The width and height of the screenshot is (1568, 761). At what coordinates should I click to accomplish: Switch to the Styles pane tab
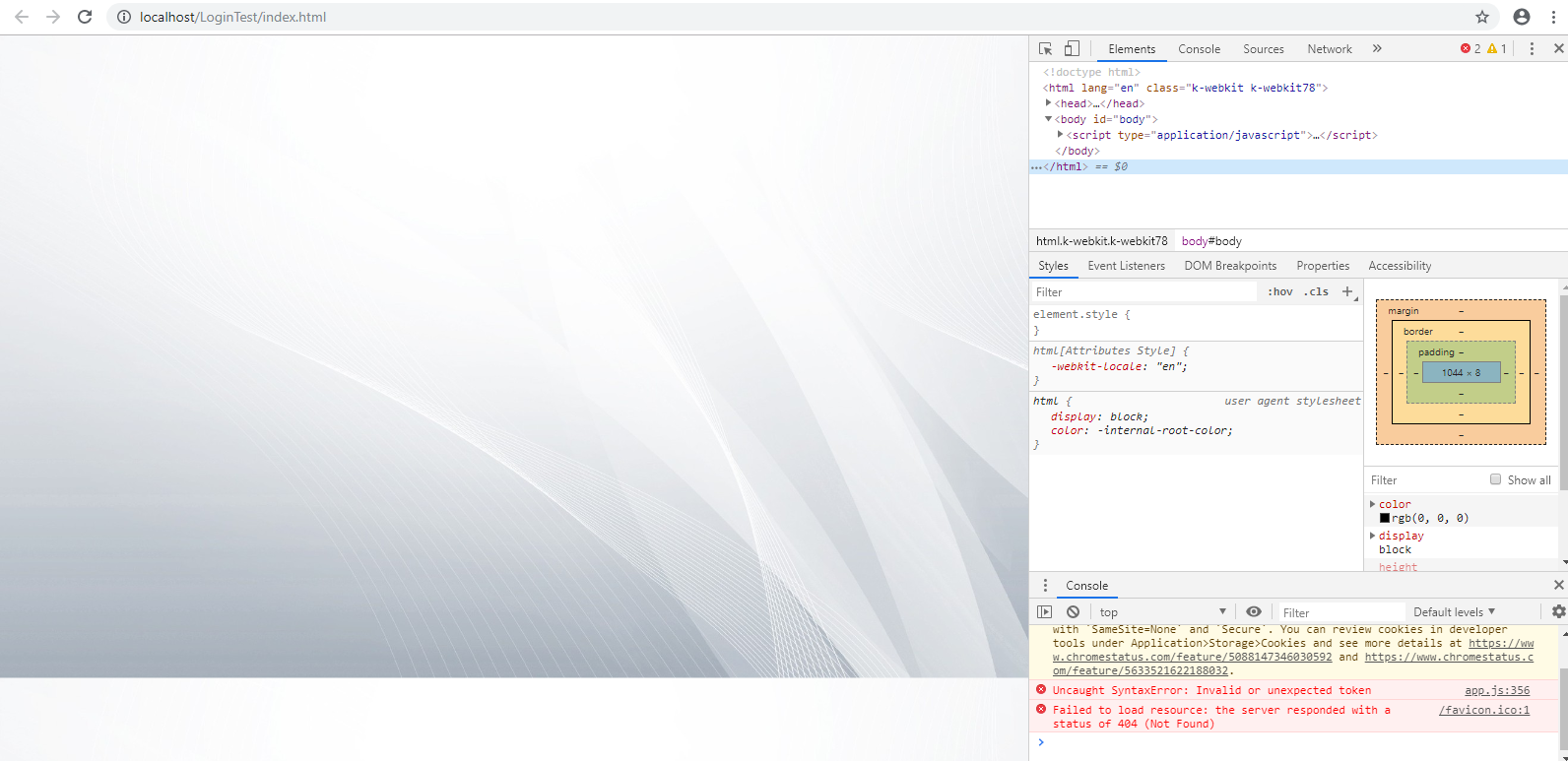click(x=1053, y=266)
